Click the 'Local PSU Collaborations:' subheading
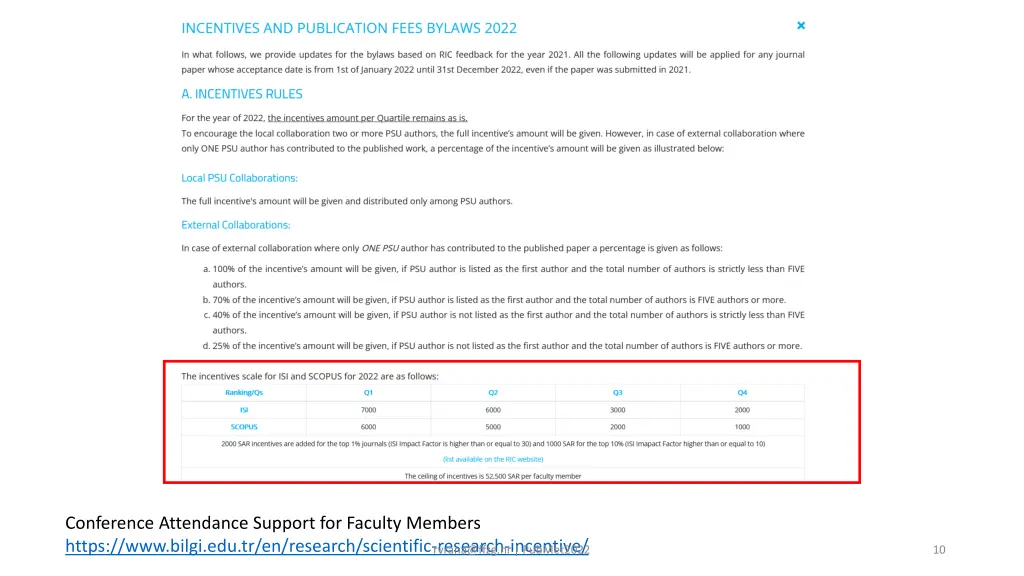1024x576 pixels. click(x=239, y=178)
